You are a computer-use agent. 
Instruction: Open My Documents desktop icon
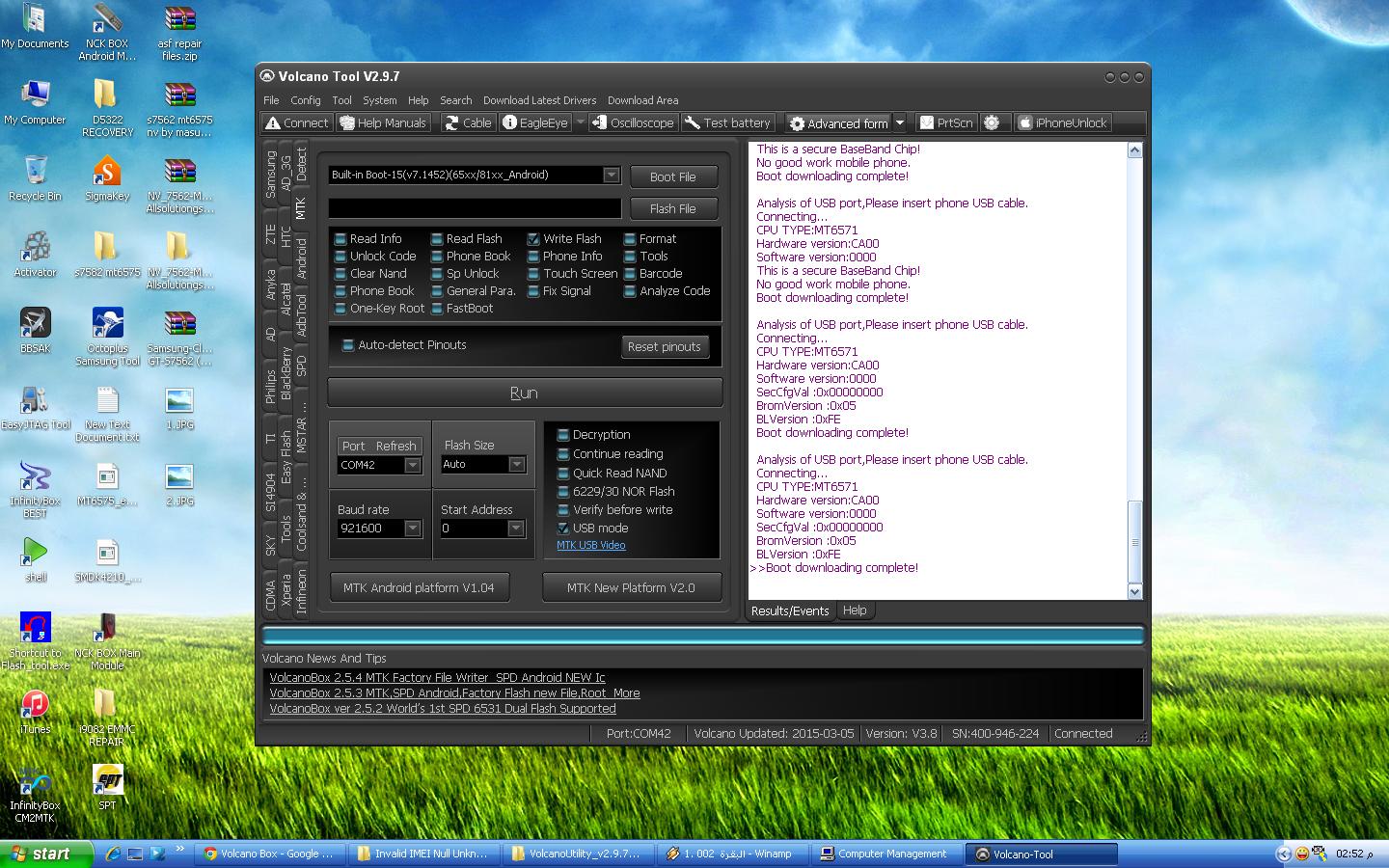click(35, 27)
